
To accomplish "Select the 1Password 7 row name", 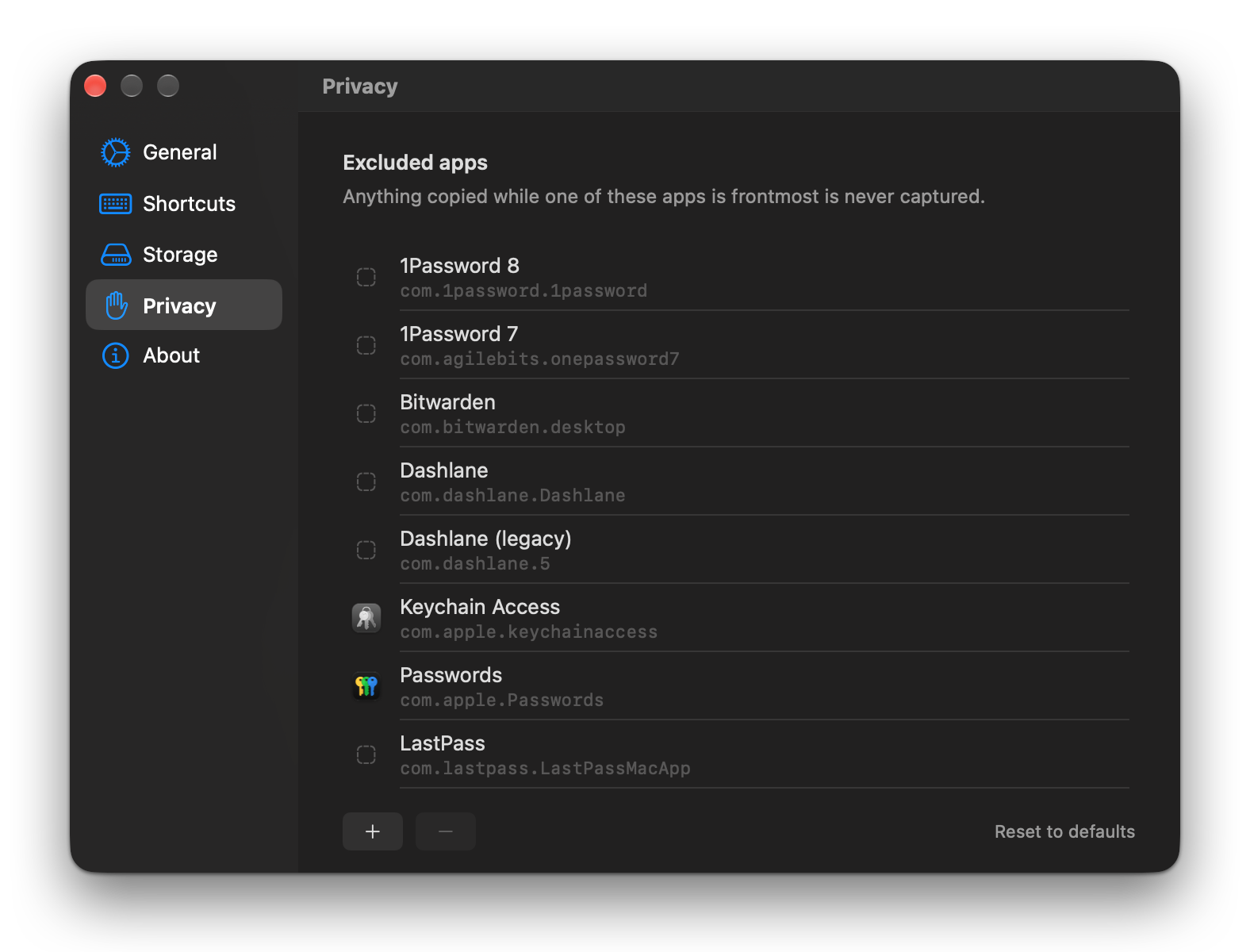I will (459, 334).
